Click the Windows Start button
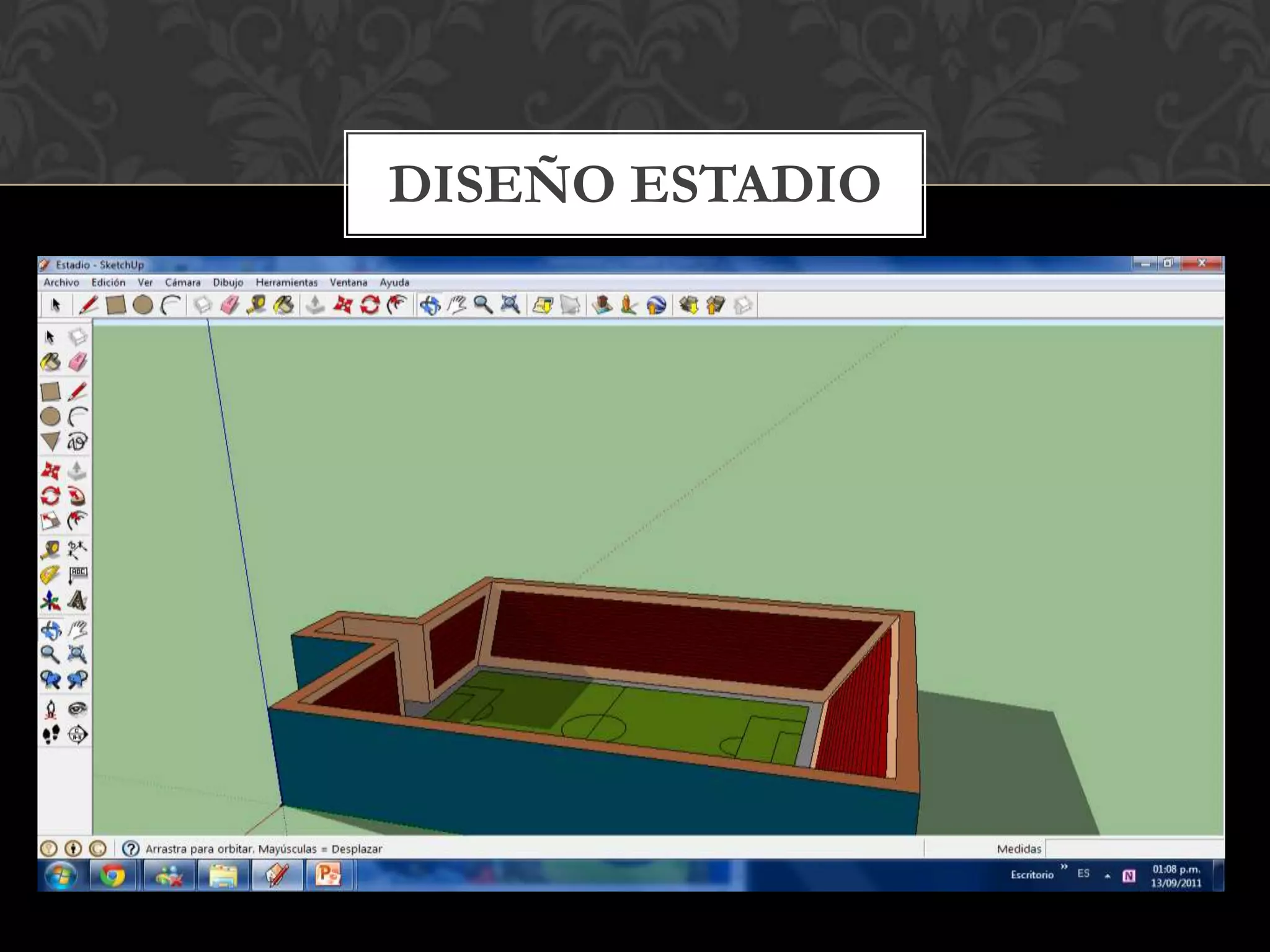The width and height of the screenshot is (1270, 952). point(61,875)
